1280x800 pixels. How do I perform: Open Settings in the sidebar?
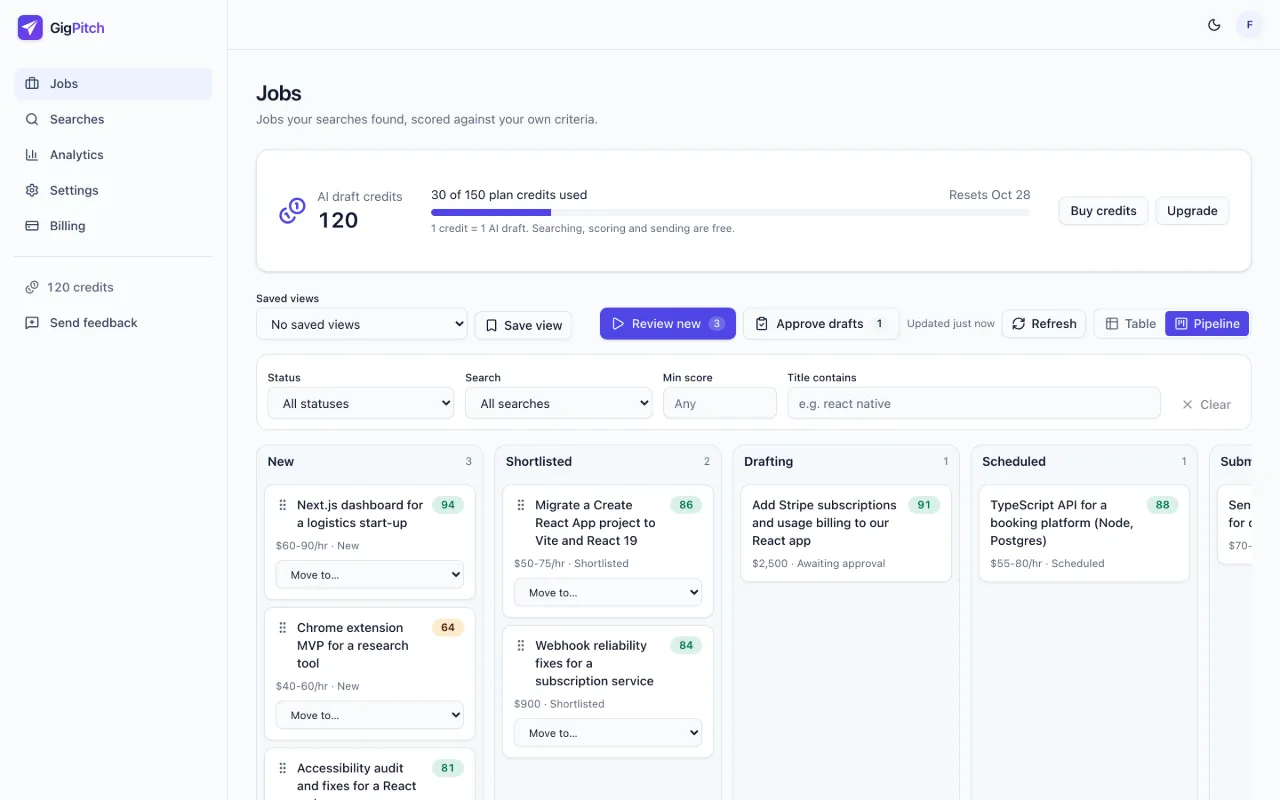pos(113,190)
